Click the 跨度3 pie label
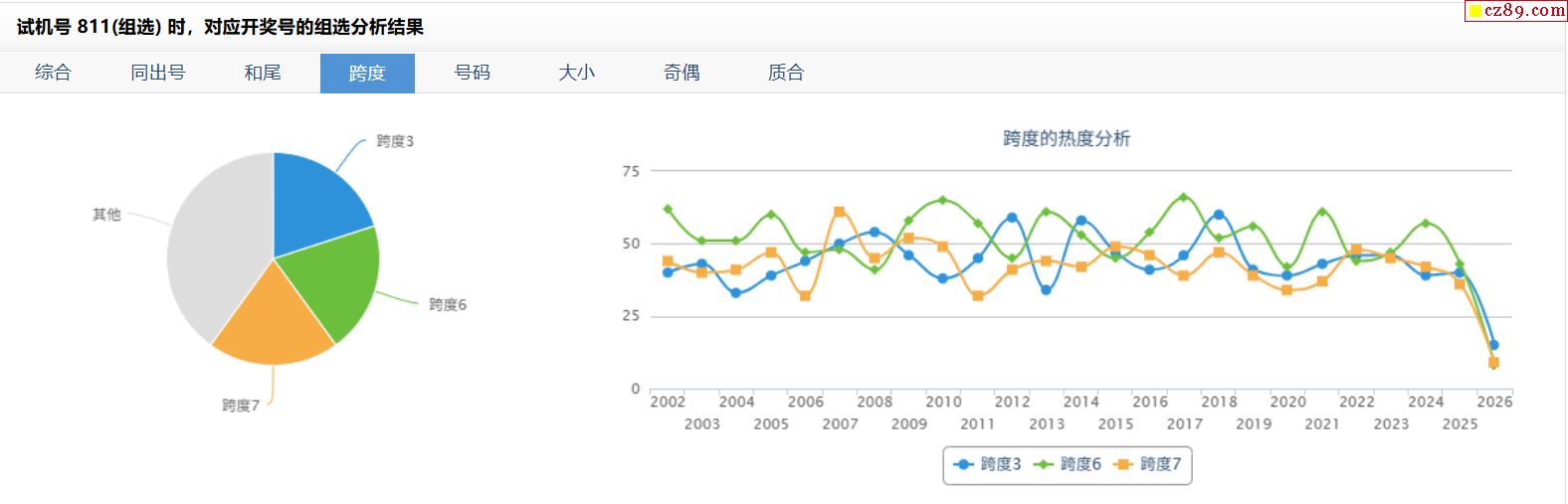This screenshot has width=1568, height=504. [x=395, y=141]
